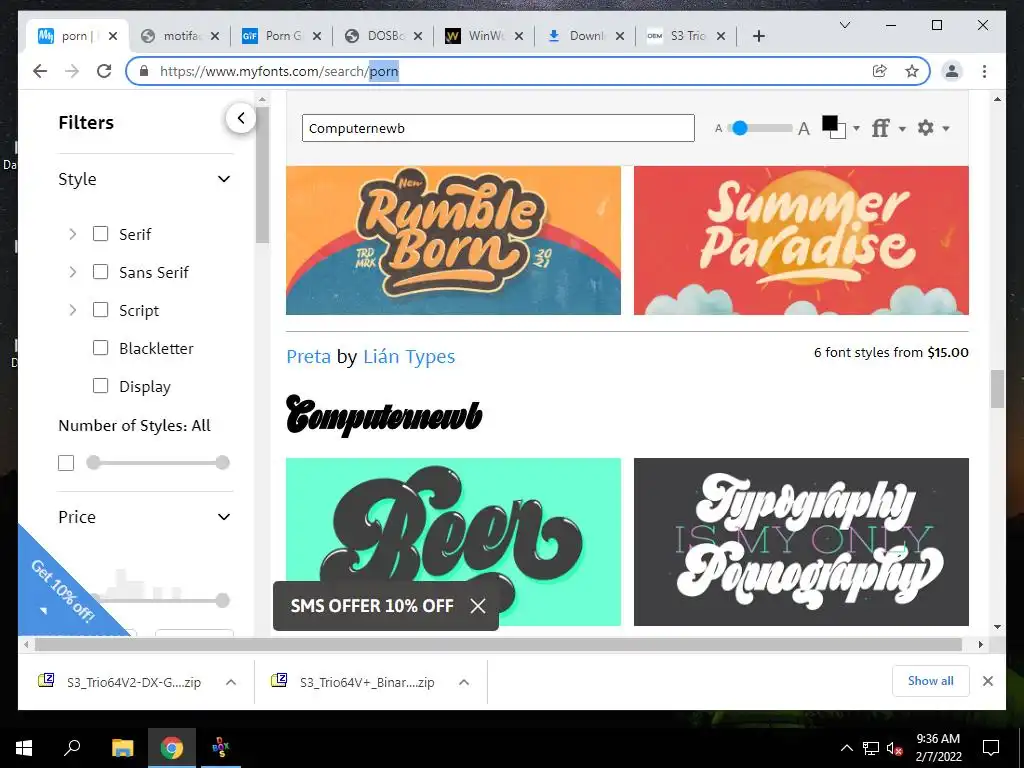Open the Chrome profile avatar

pos(952,71)
